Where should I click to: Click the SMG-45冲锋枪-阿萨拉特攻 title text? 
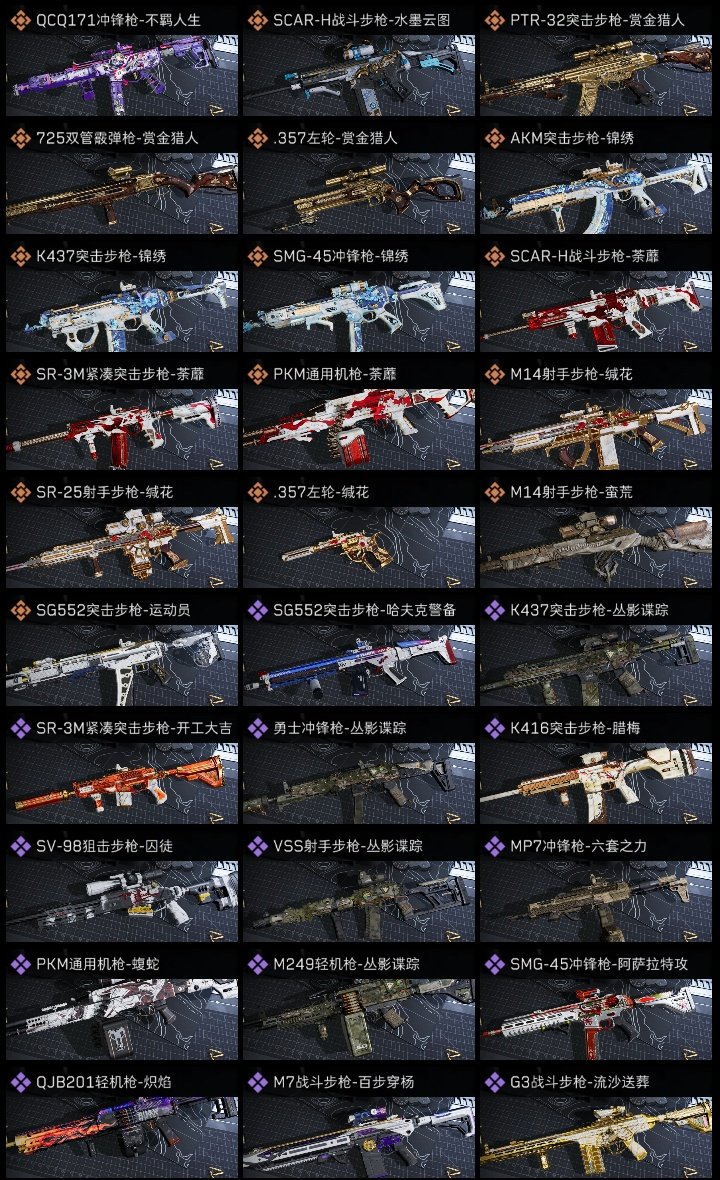click(x=599, y=964)
